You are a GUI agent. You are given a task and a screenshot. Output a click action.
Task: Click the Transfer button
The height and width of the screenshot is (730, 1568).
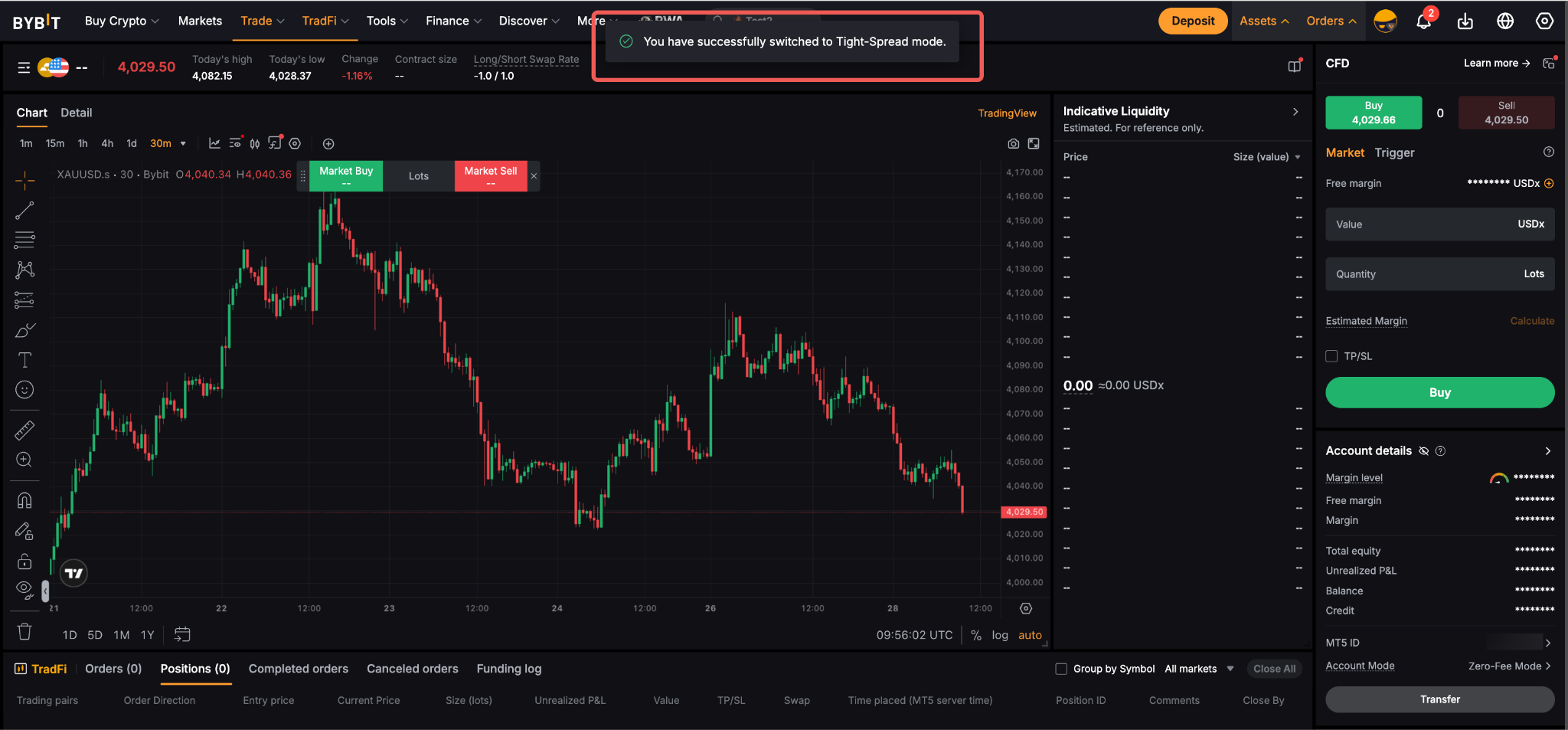pos(1440,699)
